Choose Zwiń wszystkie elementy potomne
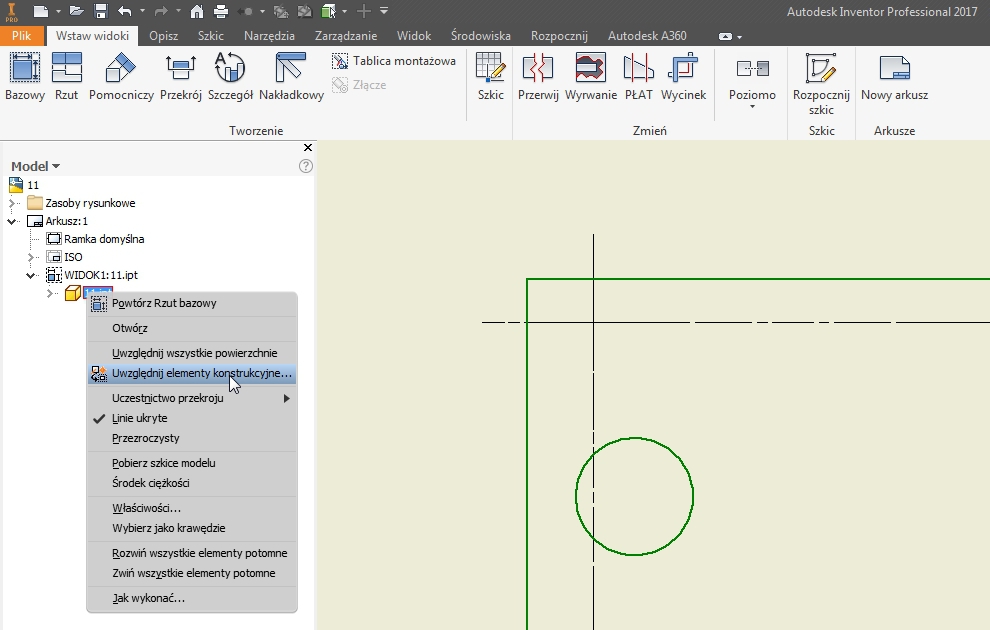 192,573
